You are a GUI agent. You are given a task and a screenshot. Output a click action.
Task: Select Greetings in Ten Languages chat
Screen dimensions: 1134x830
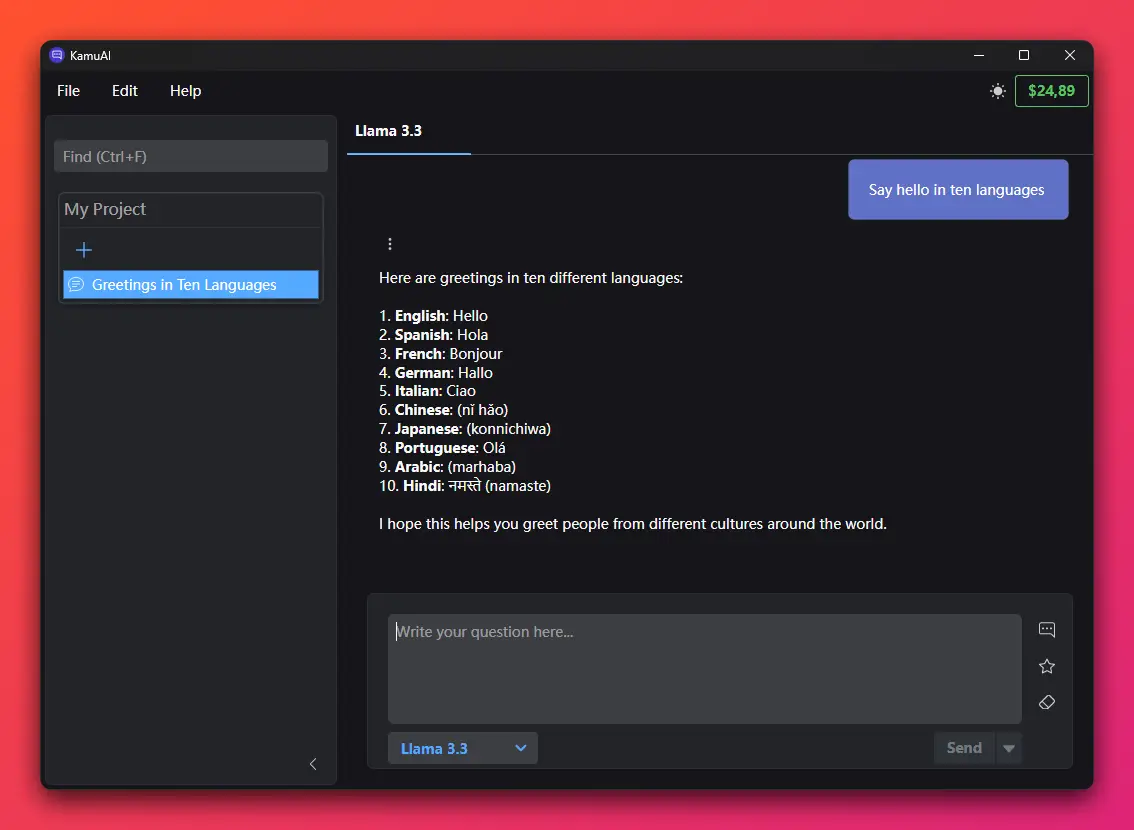pyautogui.click(x=191, y=285)
